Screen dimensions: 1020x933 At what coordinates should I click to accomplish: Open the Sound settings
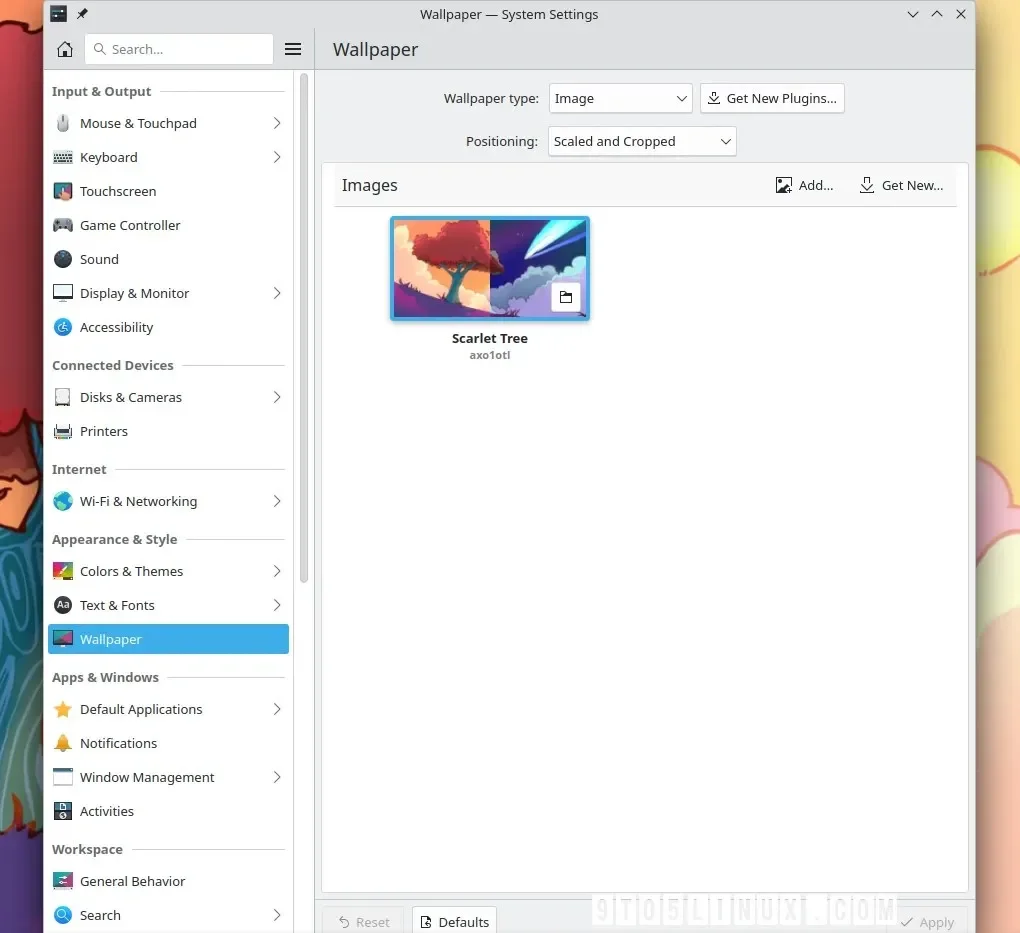[168, 260]
